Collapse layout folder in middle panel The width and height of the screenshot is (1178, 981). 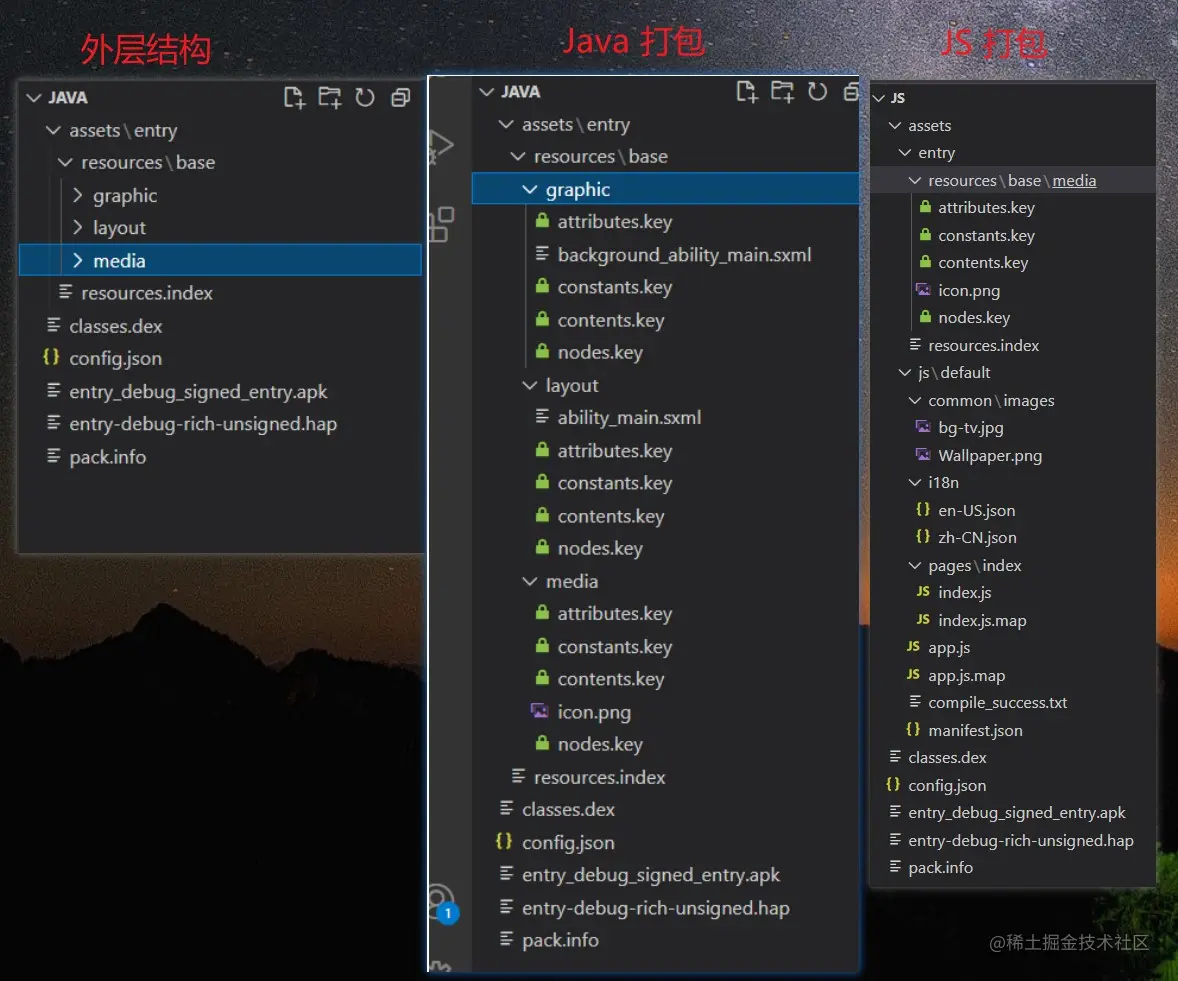[x=530, y=385]
